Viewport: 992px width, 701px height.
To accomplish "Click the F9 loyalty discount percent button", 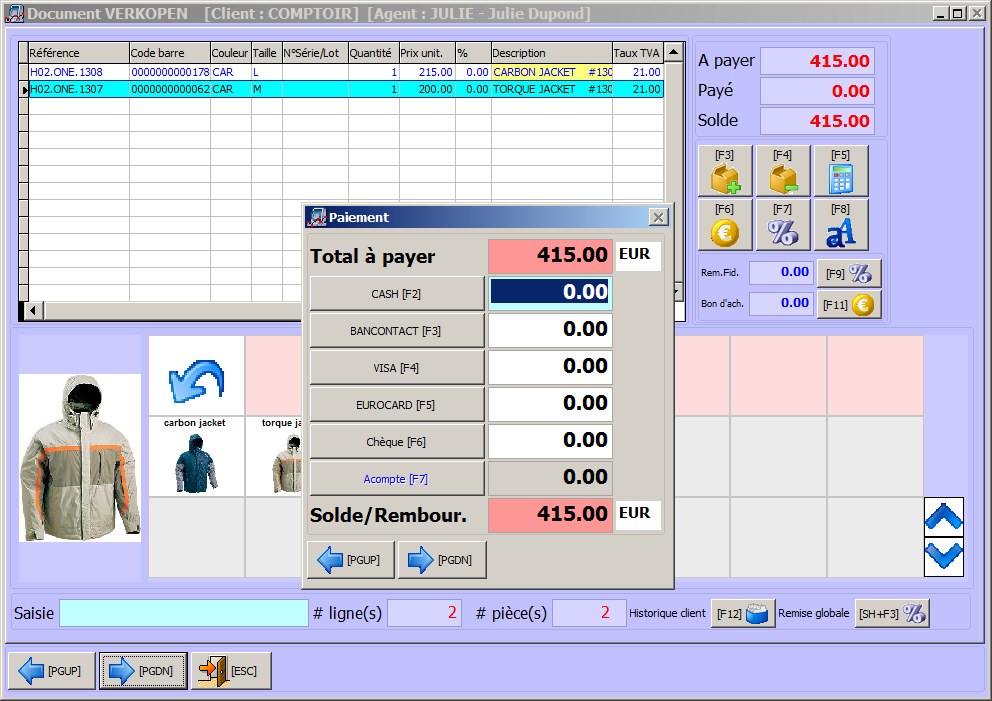I will click(849, 273).
